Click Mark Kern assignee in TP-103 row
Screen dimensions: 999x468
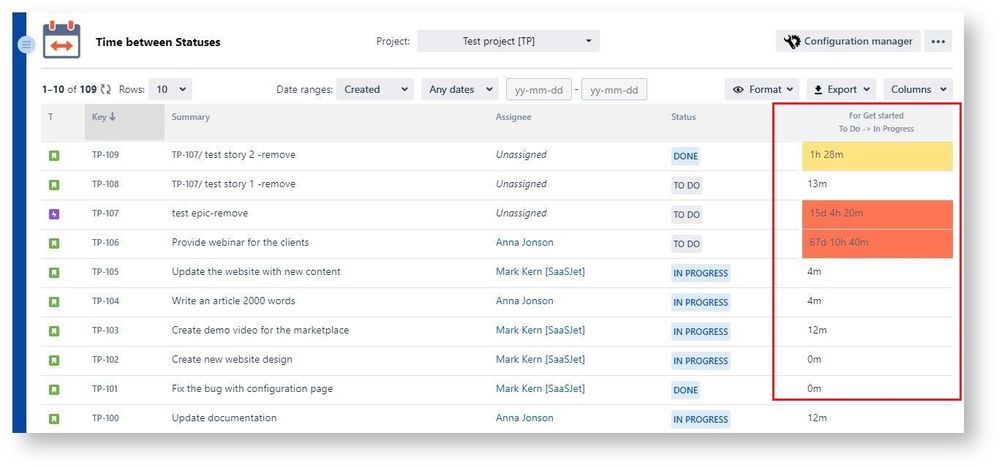point(540,330)
